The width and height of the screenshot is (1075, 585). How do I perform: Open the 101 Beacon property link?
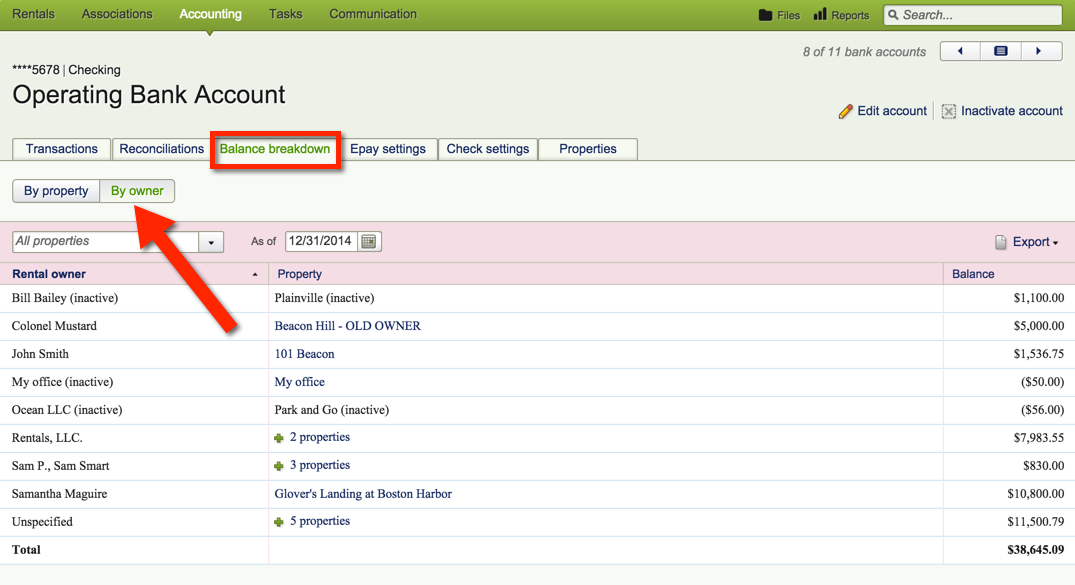(304, 353)
